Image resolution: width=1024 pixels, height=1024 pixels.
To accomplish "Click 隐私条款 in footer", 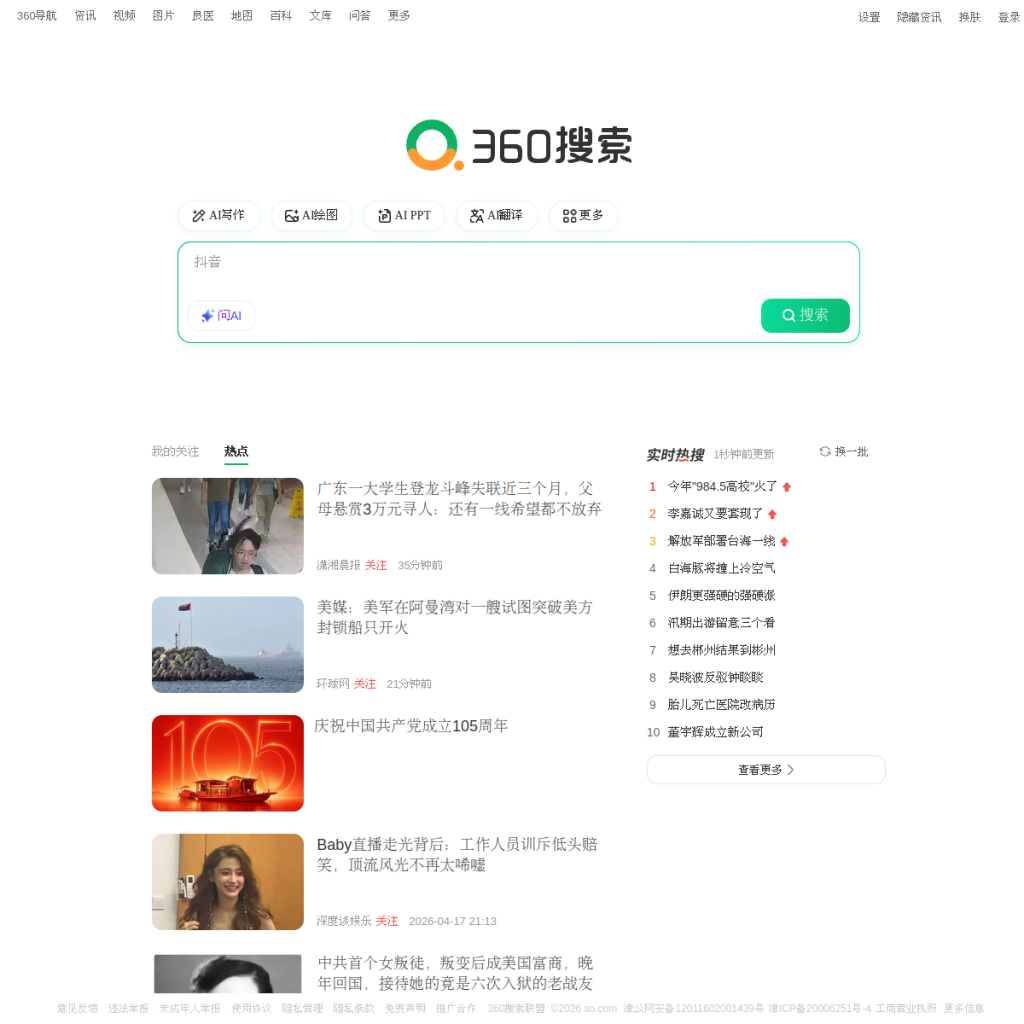I will coord(354,1008).
